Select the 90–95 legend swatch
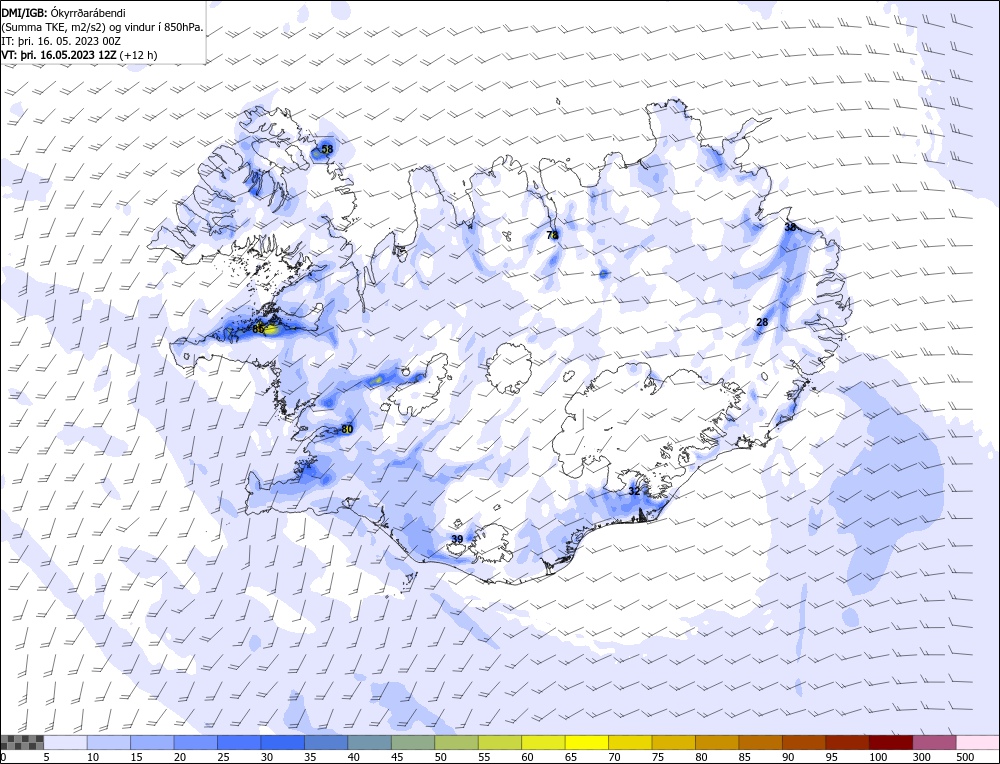Viewport: 1000px width, 764px height. point(804,742)
